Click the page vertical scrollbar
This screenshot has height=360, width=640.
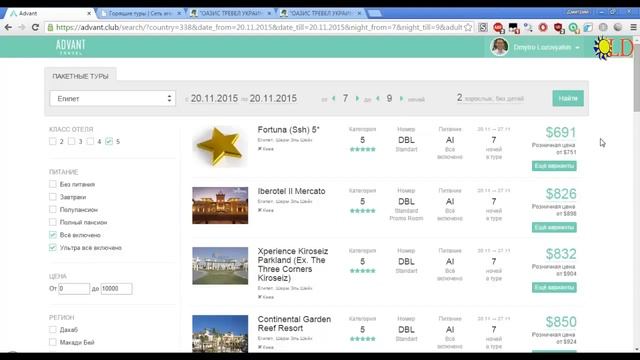tap(636, 78)
